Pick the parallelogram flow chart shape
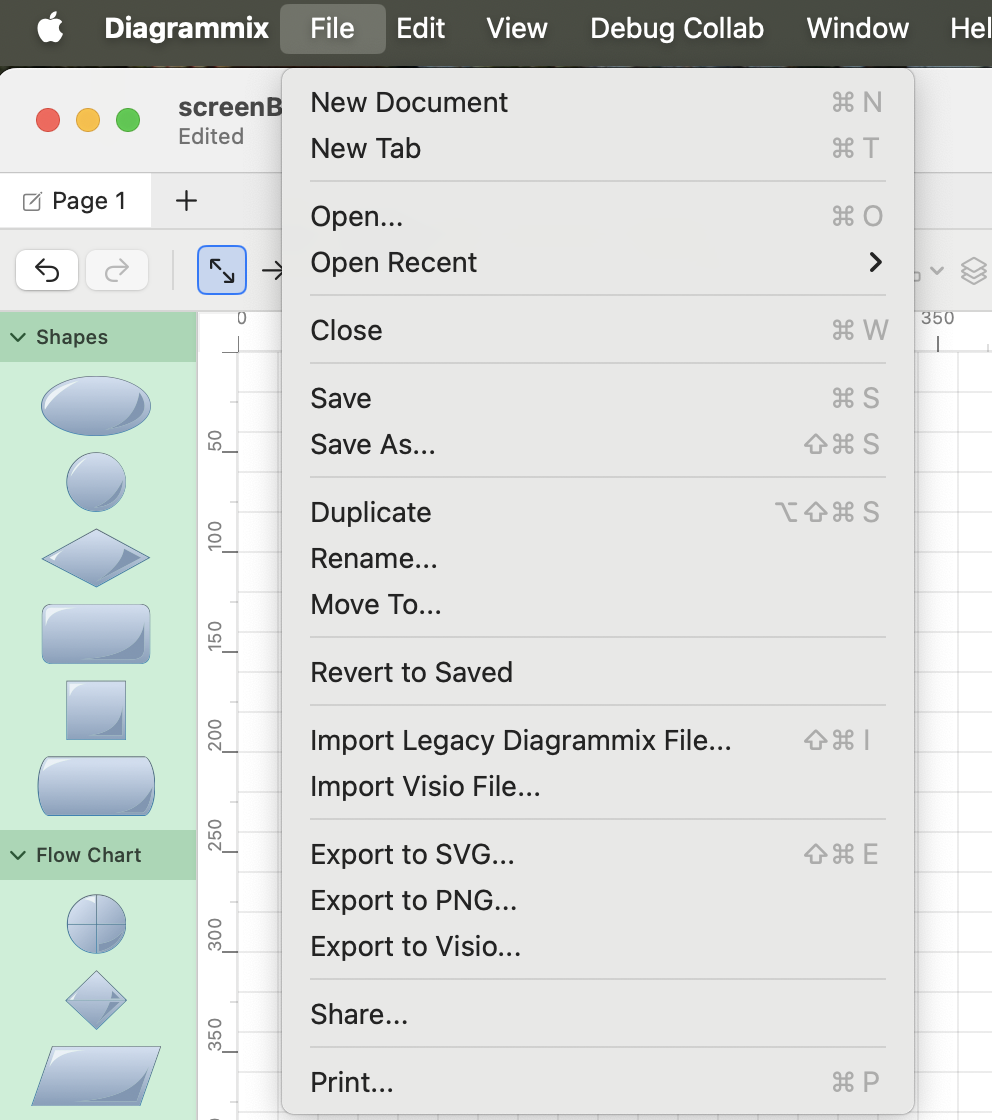992x1120 pixels. (96, 1075)
